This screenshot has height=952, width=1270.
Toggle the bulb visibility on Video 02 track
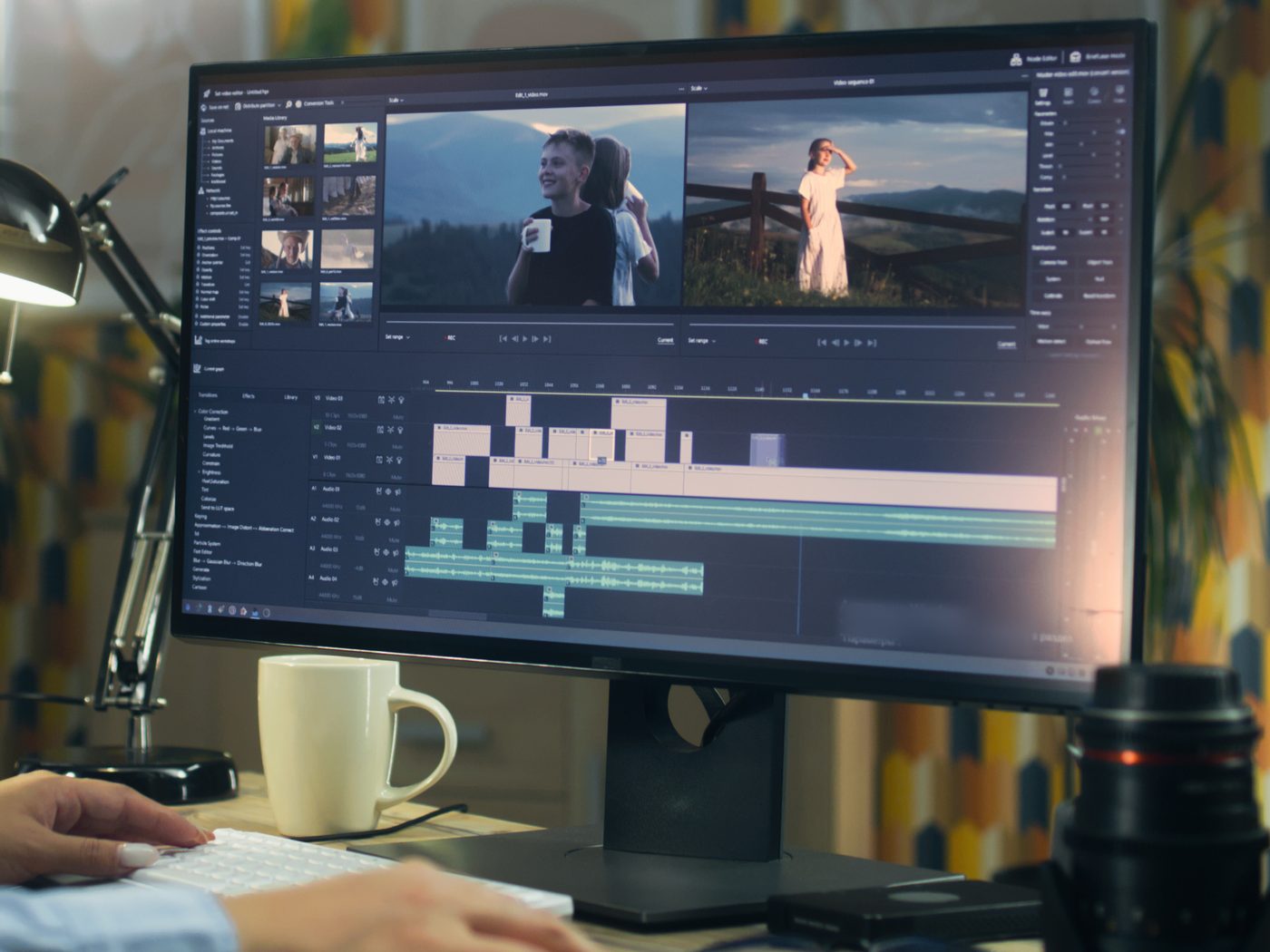coord(400,430)
